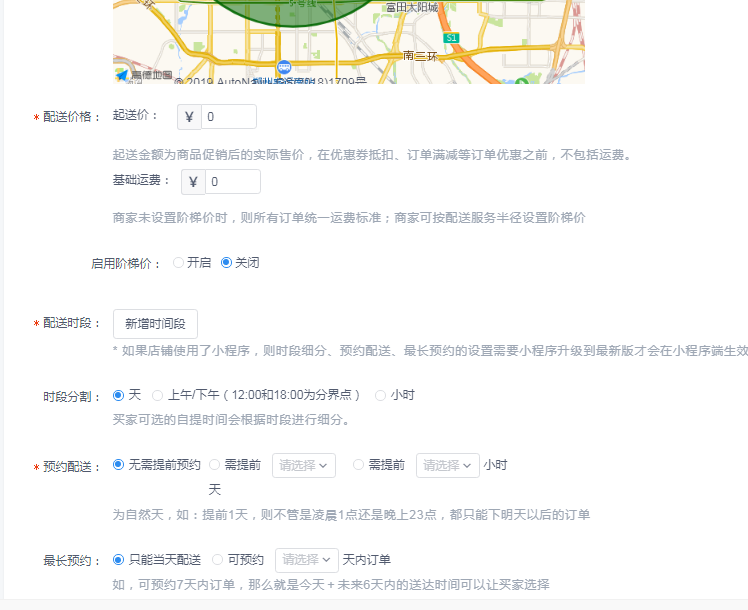Click the blue bus station marker on map
The width and height of the screenshot is (748, 610).
point(284,66)
